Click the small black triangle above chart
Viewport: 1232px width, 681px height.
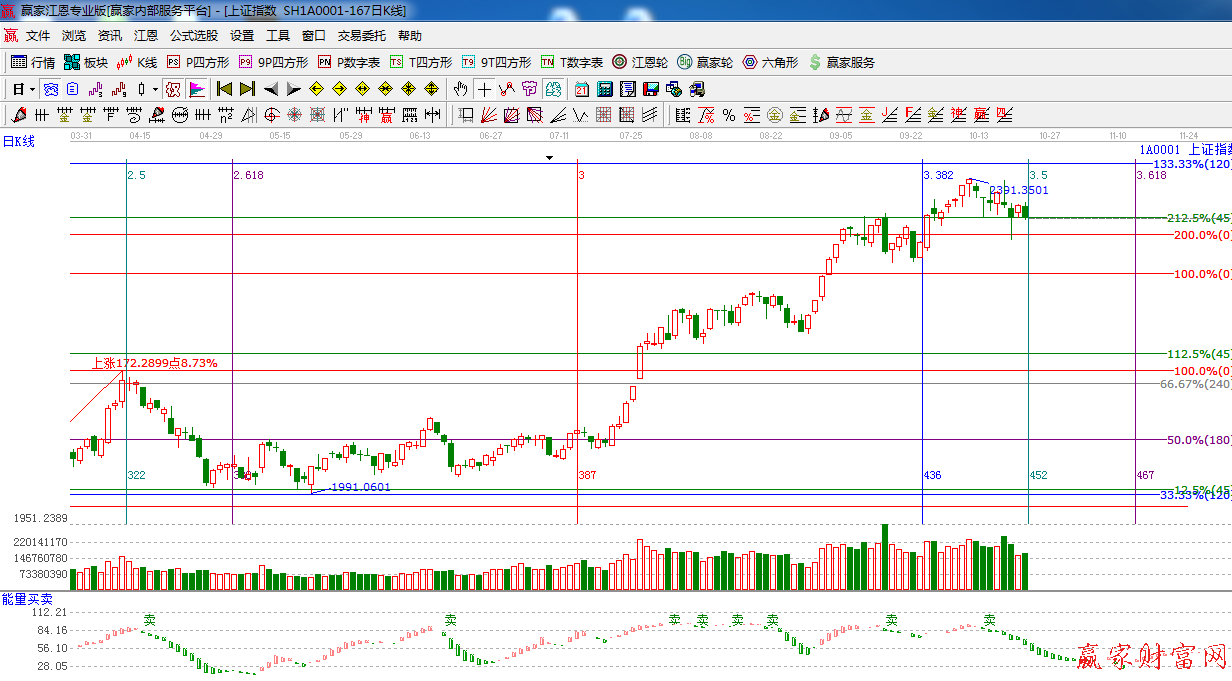click(x=549, y=158)
